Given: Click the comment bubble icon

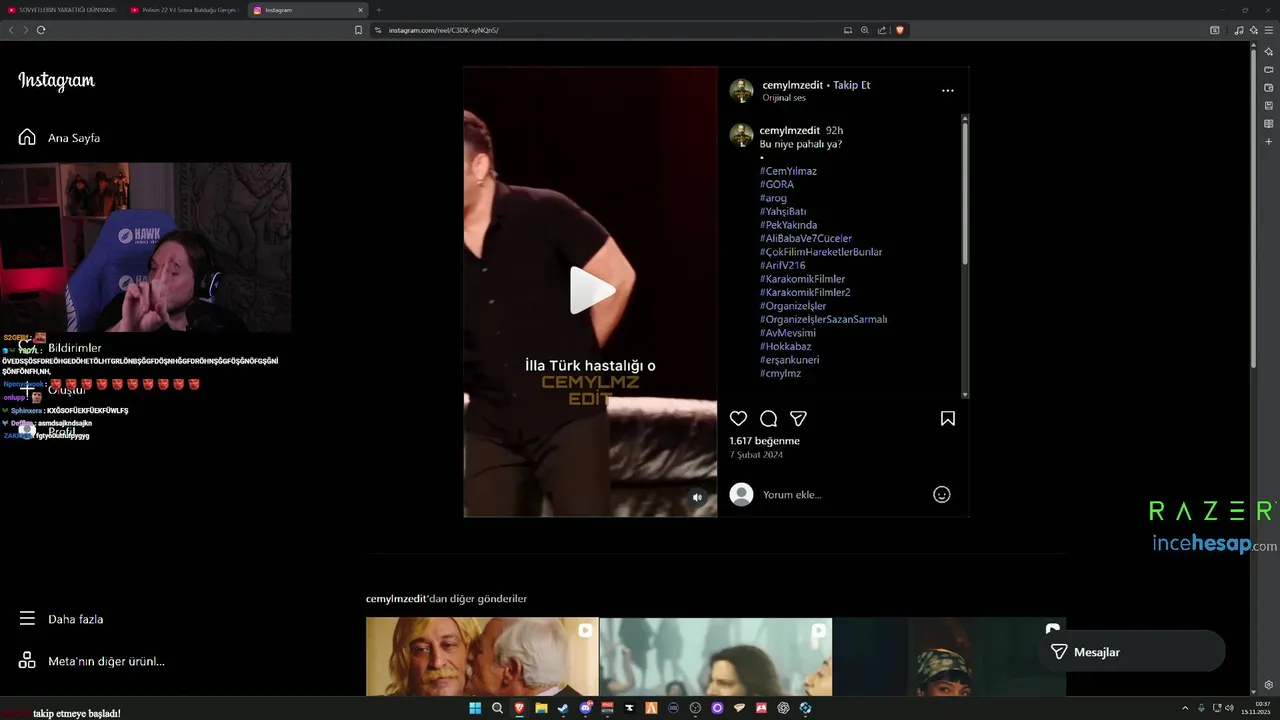Looking at the screenshot, I should pos(768,419).
